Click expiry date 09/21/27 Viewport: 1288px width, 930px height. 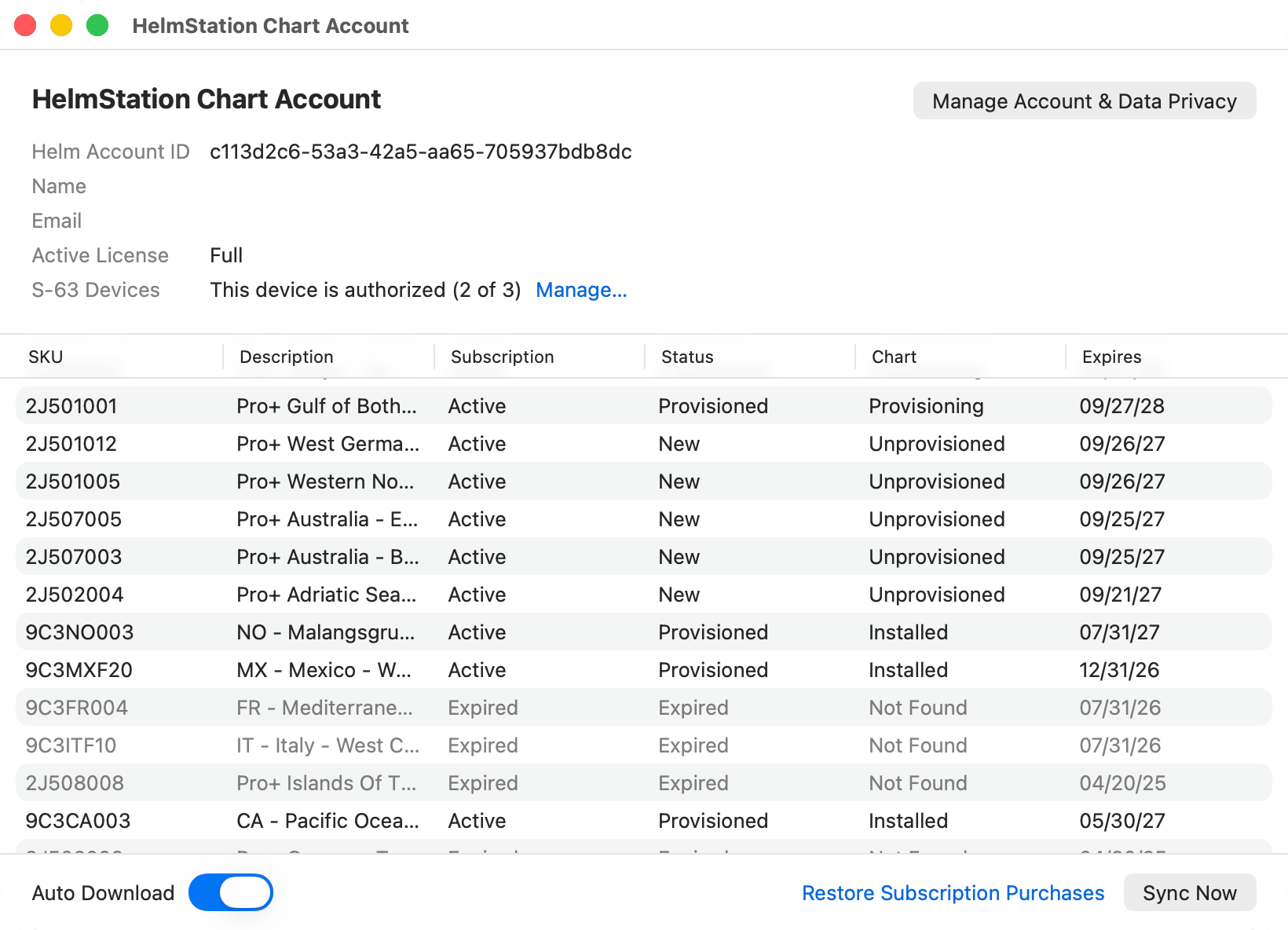pyautogui.click(x=1120, y=595)
